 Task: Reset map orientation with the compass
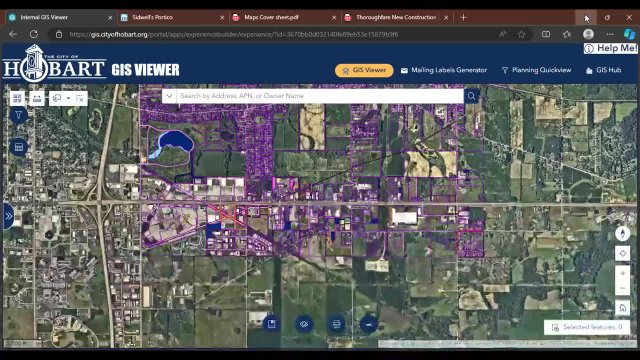(x=622, y=234)
